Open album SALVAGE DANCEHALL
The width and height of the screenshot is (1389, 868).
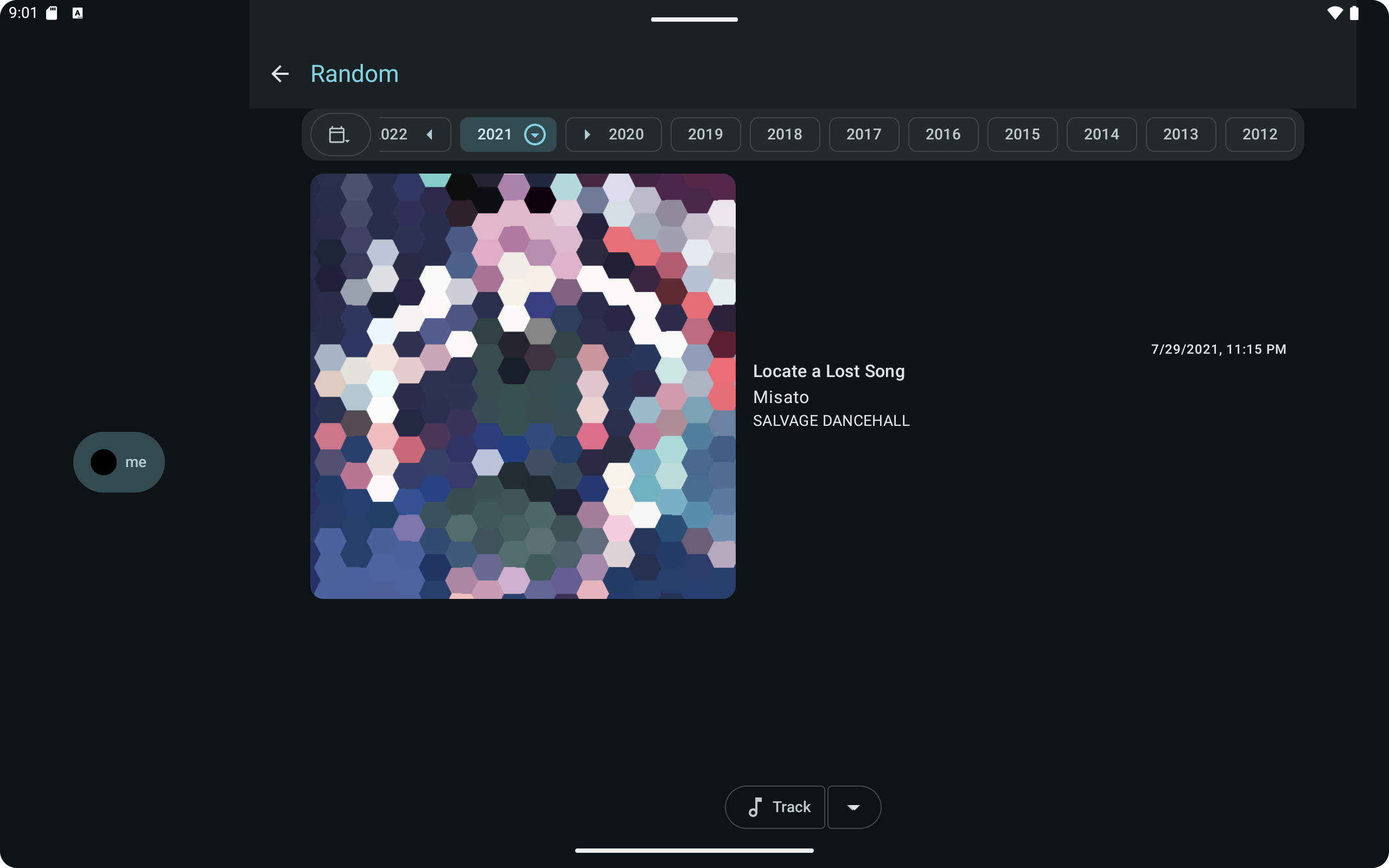[831, 421]
